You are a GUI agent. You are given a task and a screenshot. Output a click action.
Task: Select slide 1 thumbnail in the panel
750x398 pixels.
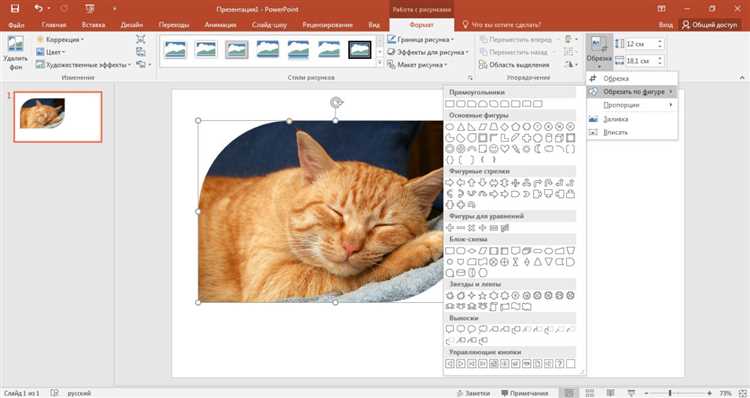point(58,117)
